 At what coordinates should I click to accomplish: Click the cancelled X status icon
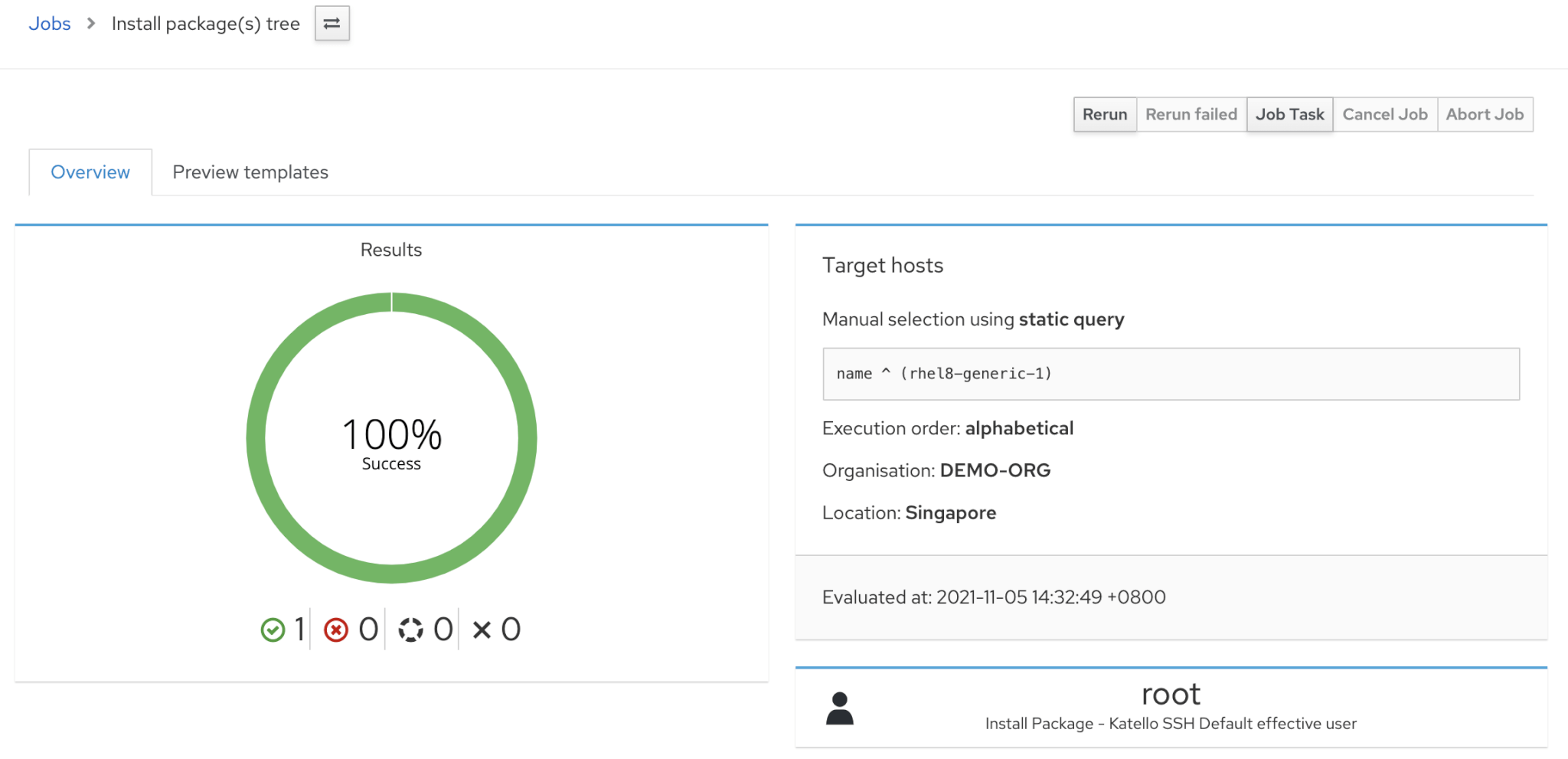[482, 630]
